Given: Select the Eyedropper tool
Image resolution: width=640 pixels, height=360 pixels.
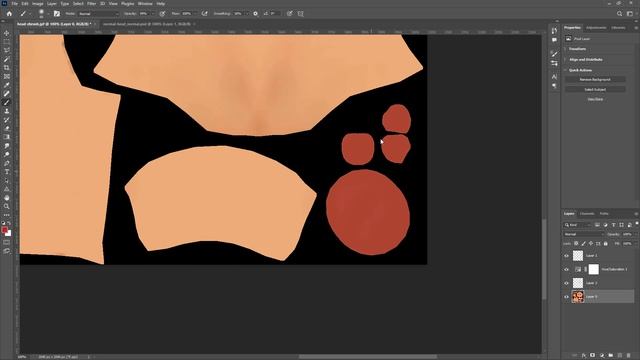Looking at the screenshot, I should coord(7,85).
